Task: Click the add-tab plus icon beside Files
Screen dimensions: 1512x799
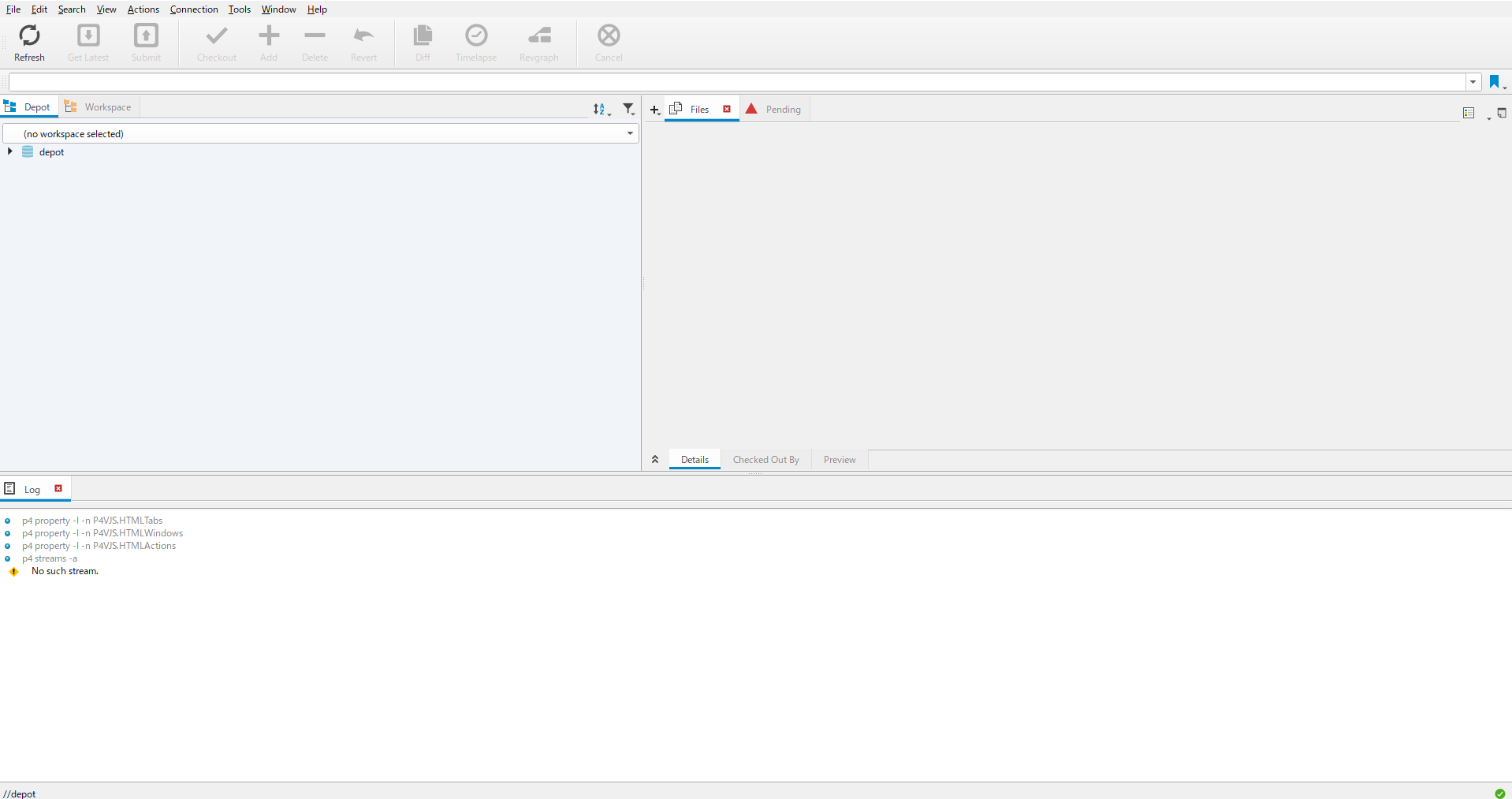Action: coord(654,110)
